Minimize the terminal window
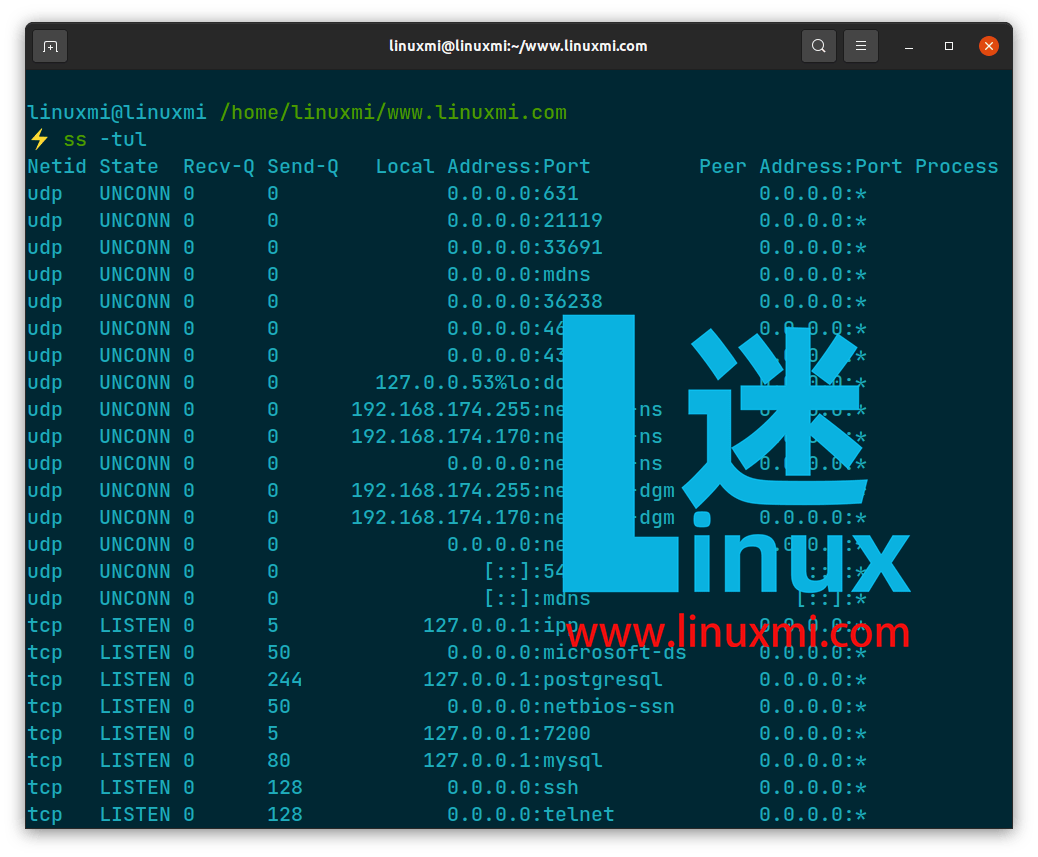Viewport: 1038px width, 857px height. coord(909,46)
